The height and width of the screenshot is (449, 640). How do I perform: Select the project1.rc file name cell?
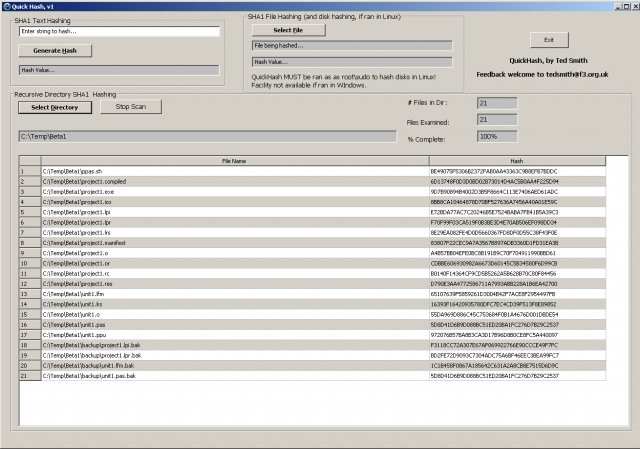(235, 273)
